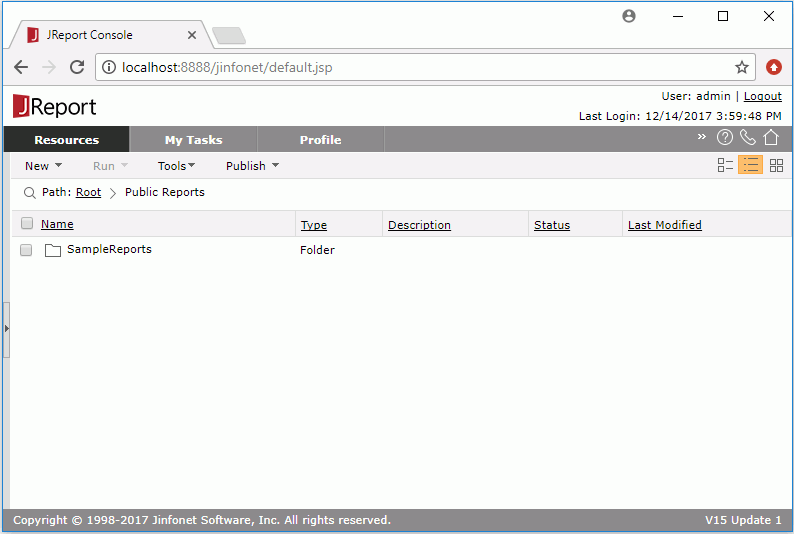Go to home via house icon
794x534 pixels.
point(771,137)
